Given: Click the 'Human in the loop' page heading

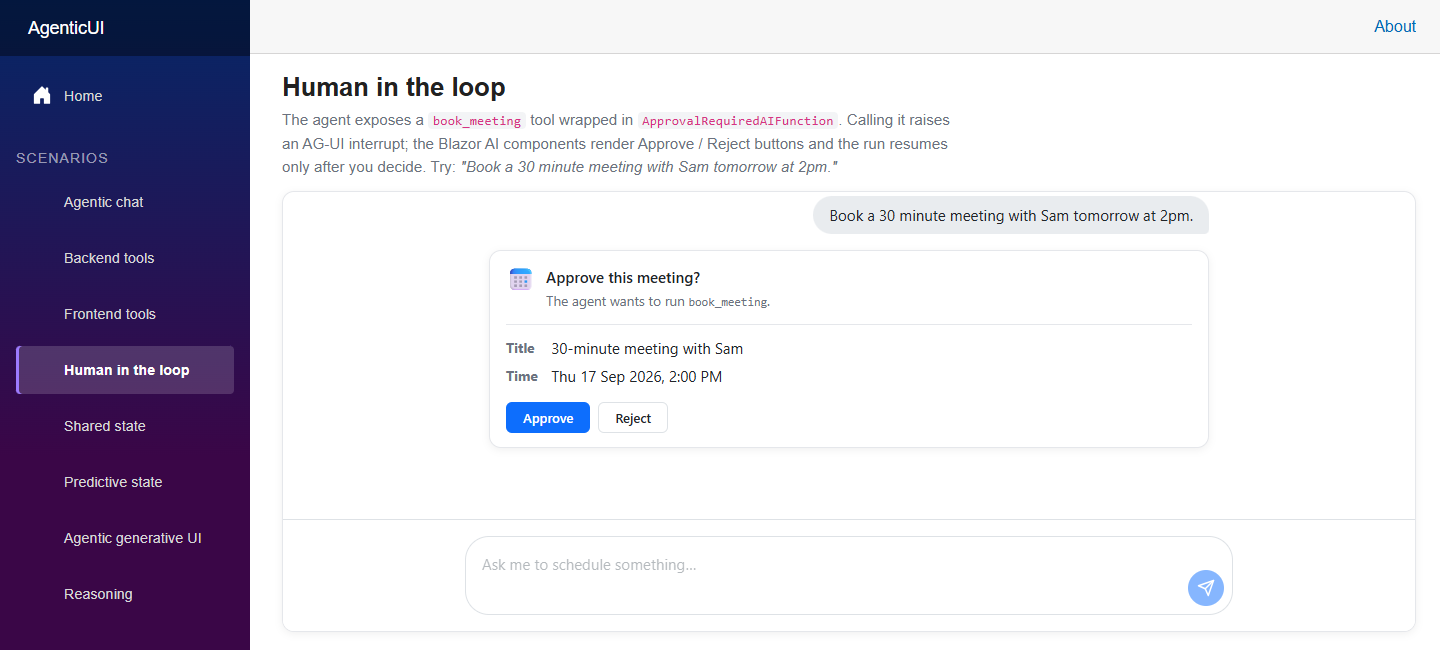Looking at the screenshot, I should click(x=394, y=87).
